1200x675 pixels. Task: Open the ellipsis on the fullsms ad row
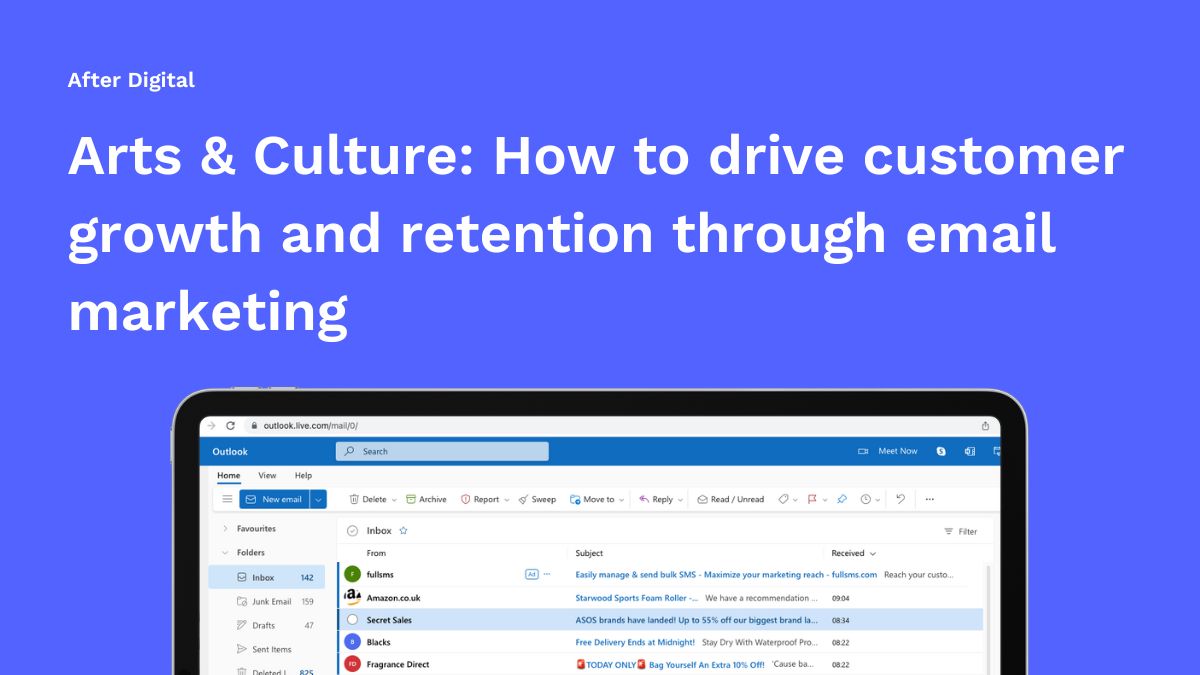click(x=547, y=574)
